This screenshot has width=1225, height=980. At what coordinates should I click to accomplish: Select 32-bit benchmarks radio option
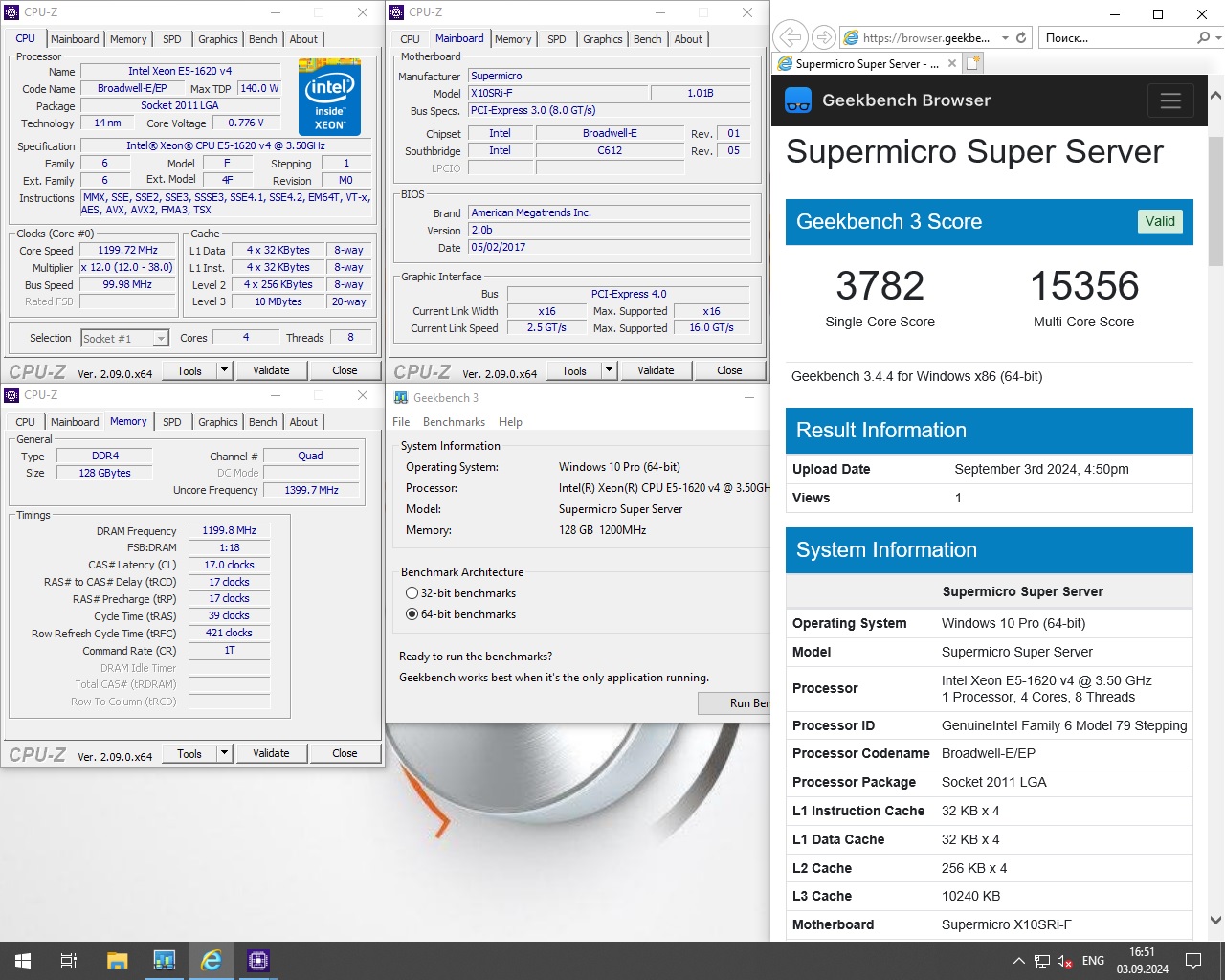pyautogui.click(x=412, y=593)
